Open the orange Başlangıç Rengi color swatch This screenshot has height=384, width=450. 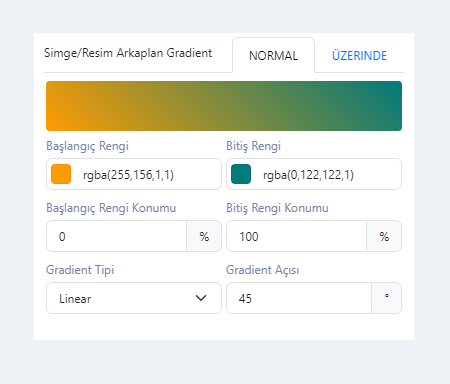click(61, 174)
